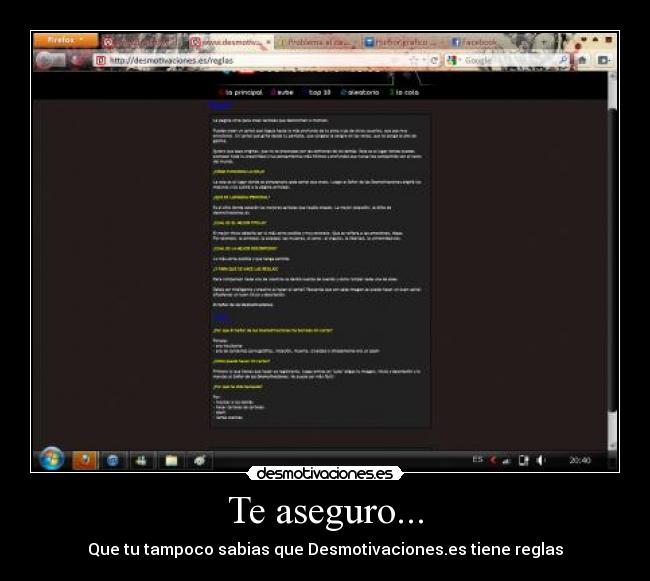Image resolution: width=650 pixels, height=581 pixels.
Task: Open the 'aleatorio' nav link
Action: pos(360,92)
